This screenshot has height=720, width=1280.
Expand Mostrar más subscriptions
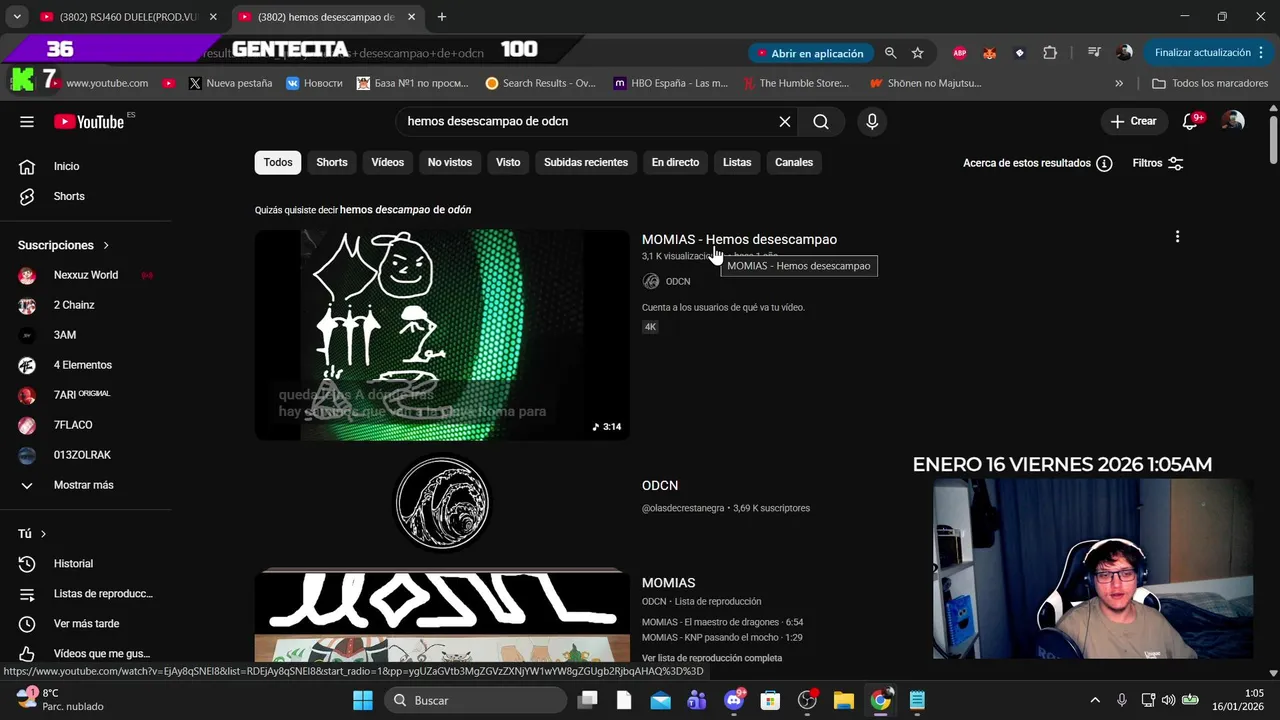tap(85, 485)
